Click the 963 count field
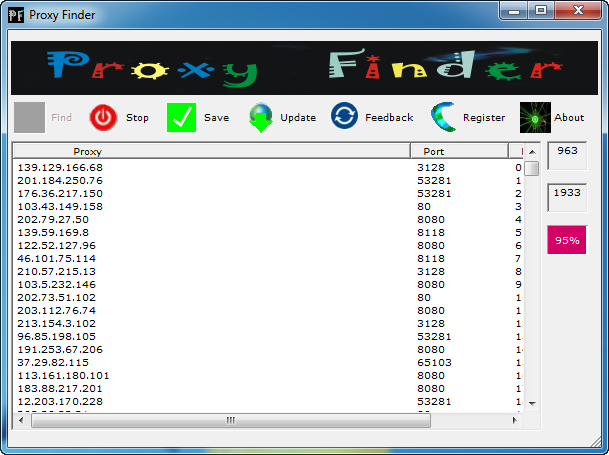Viewport: 609px width, 455px height. [567, 151]
